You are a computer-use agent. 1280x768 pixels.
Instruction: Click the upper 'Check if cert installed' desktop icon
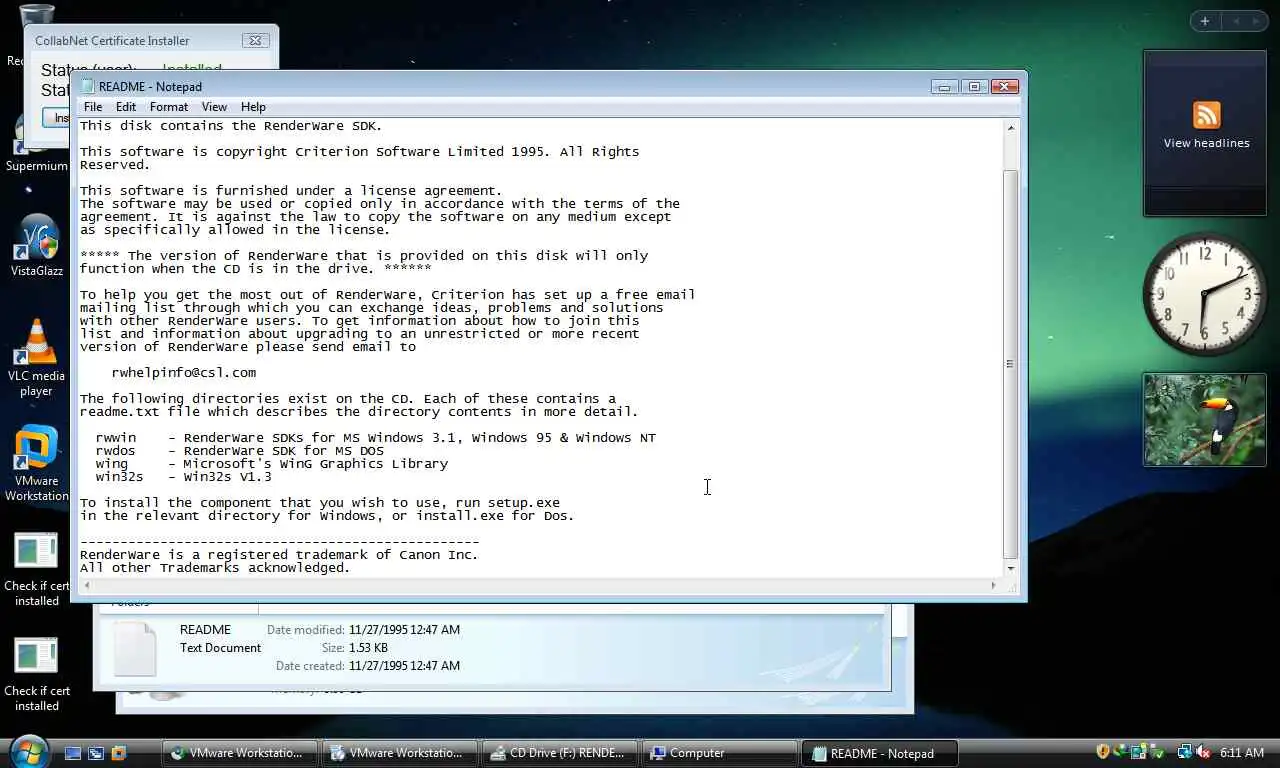pyautogui.click(x=36, y=570)
